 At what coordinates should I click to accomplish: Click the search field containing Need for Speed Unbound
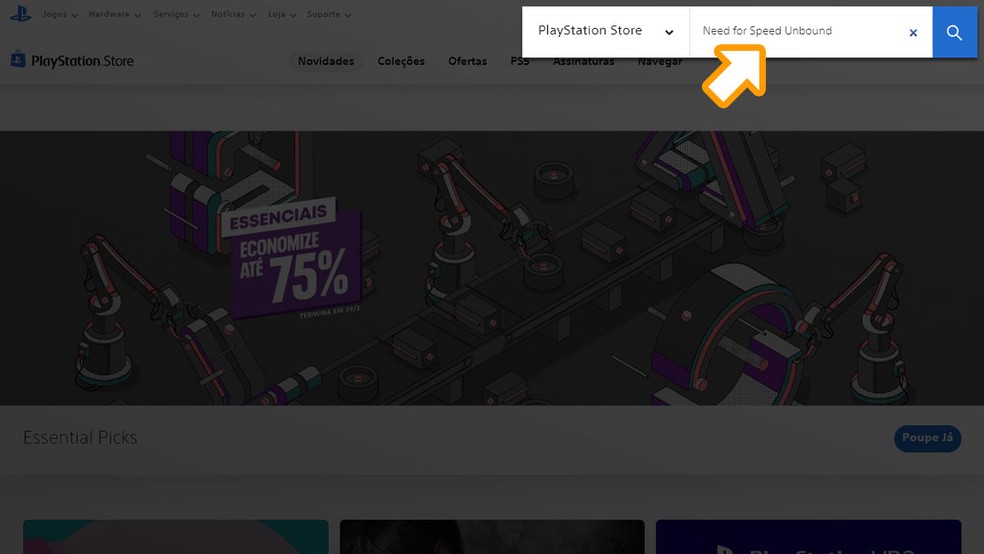[x=800, y=31]
